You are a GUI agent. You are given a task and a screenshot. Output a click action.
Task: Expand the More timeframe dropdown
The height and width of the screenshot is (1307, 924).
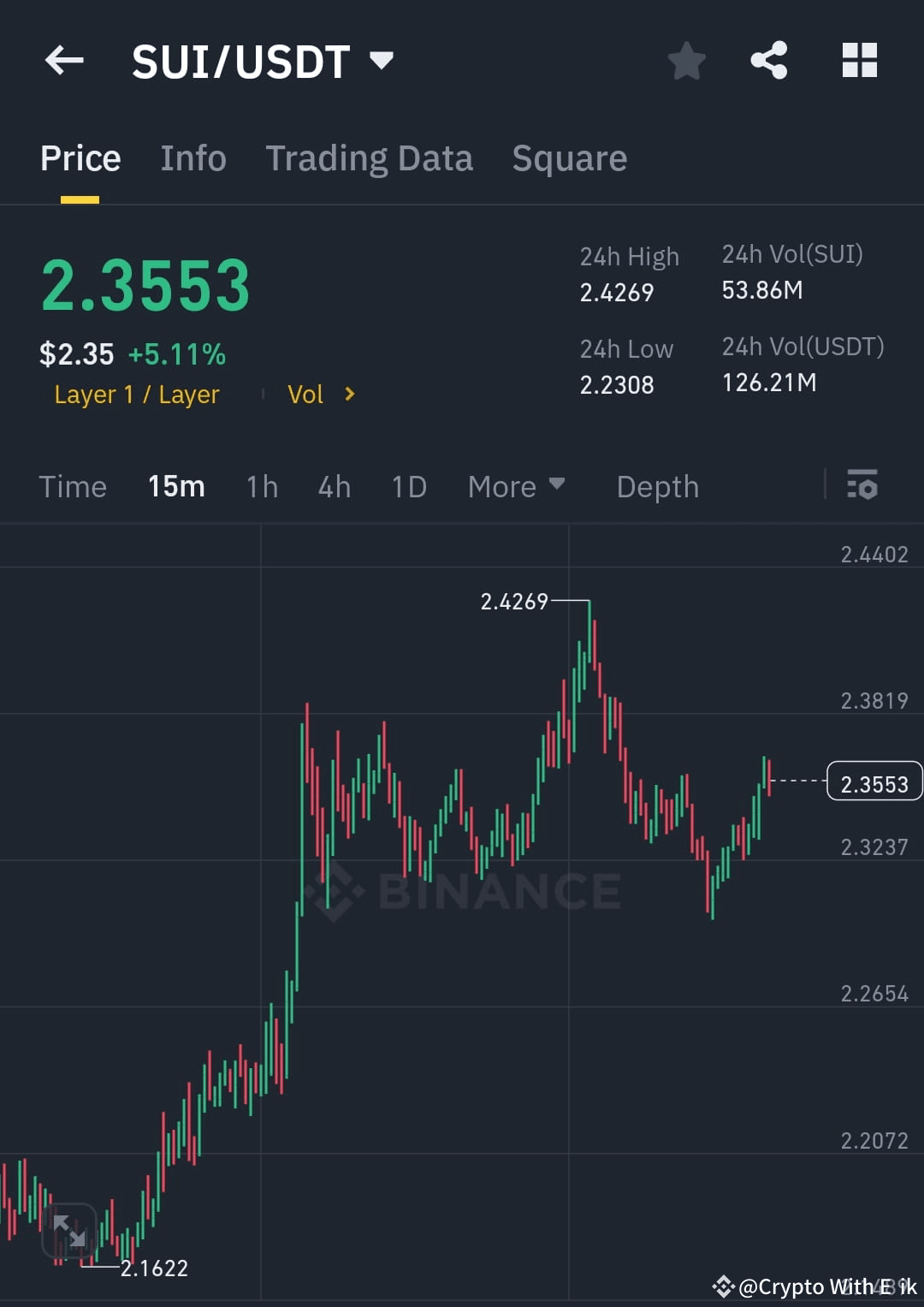(x=517, y=486)
